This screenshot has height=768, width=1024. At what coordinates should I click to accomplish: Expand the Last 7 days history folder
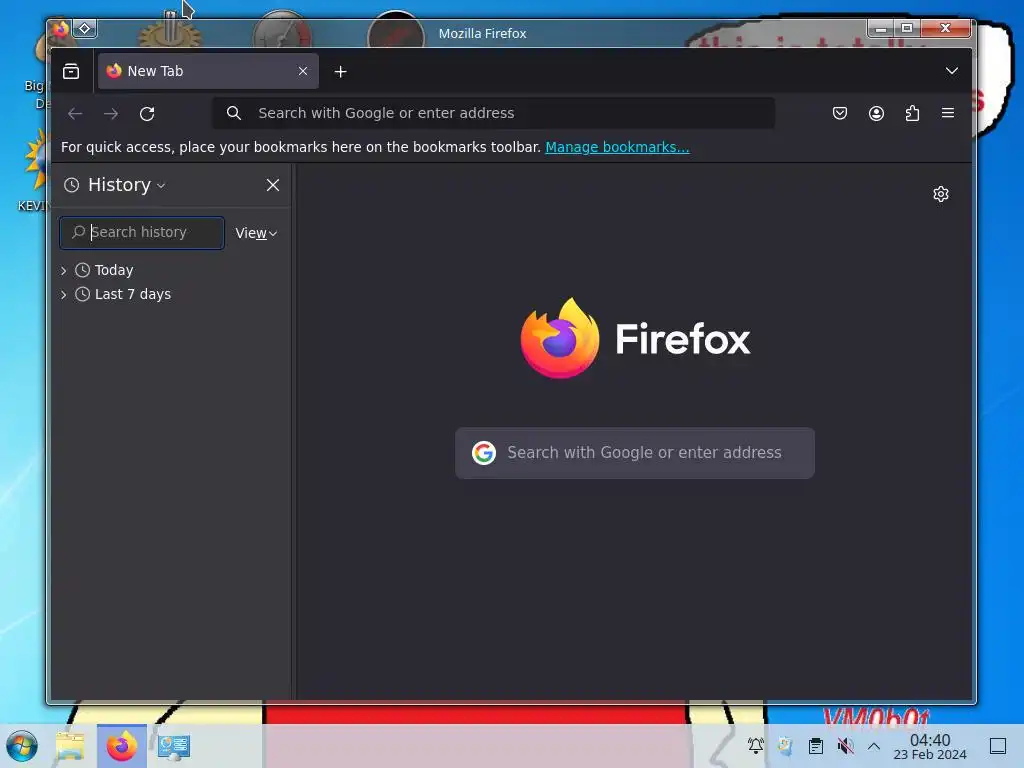(63, 295)
